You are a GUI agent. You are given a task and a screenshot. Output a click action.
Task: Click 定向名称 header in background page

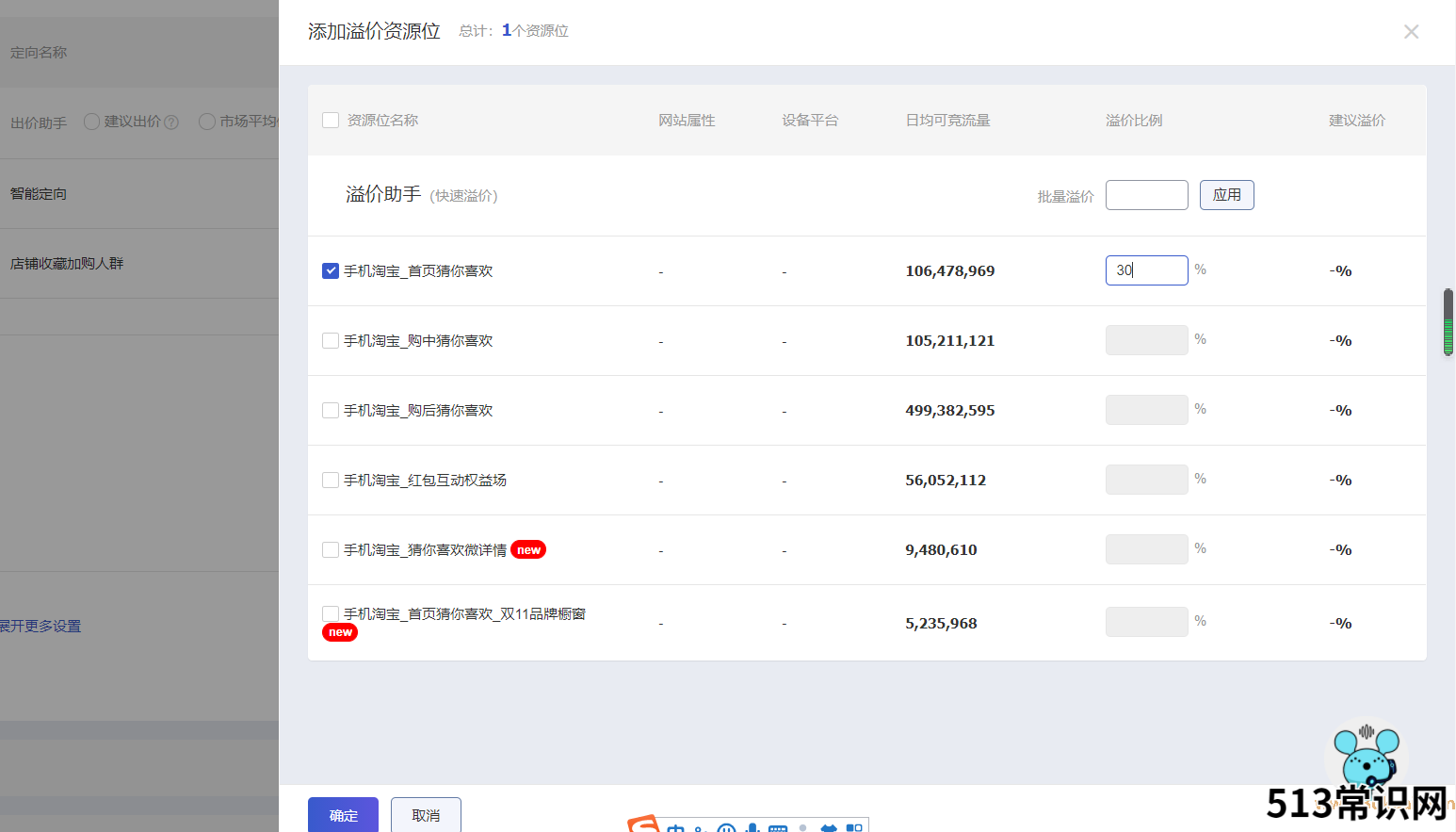[39, 53]
